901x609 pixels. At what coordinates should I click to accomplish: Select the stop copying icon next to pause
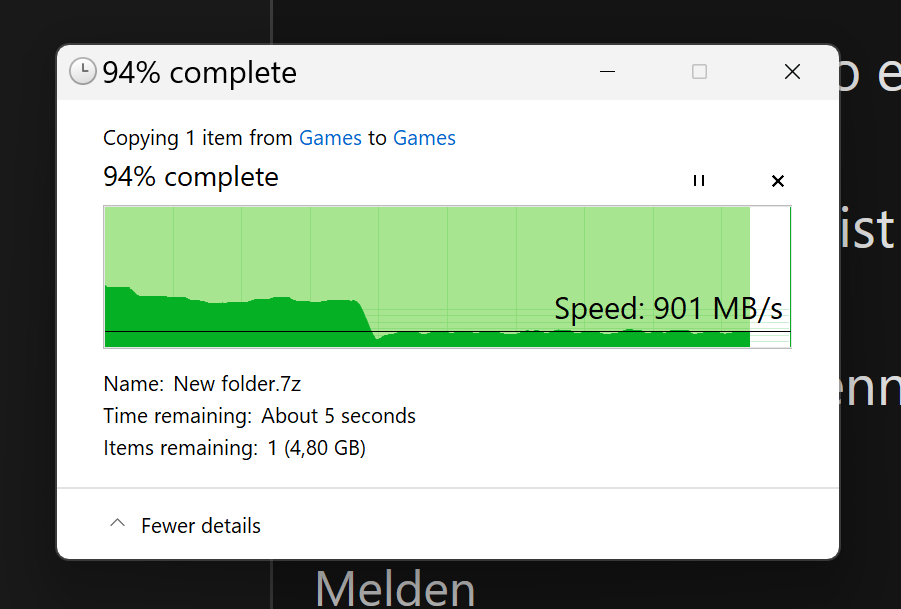[x=778, y=181]
